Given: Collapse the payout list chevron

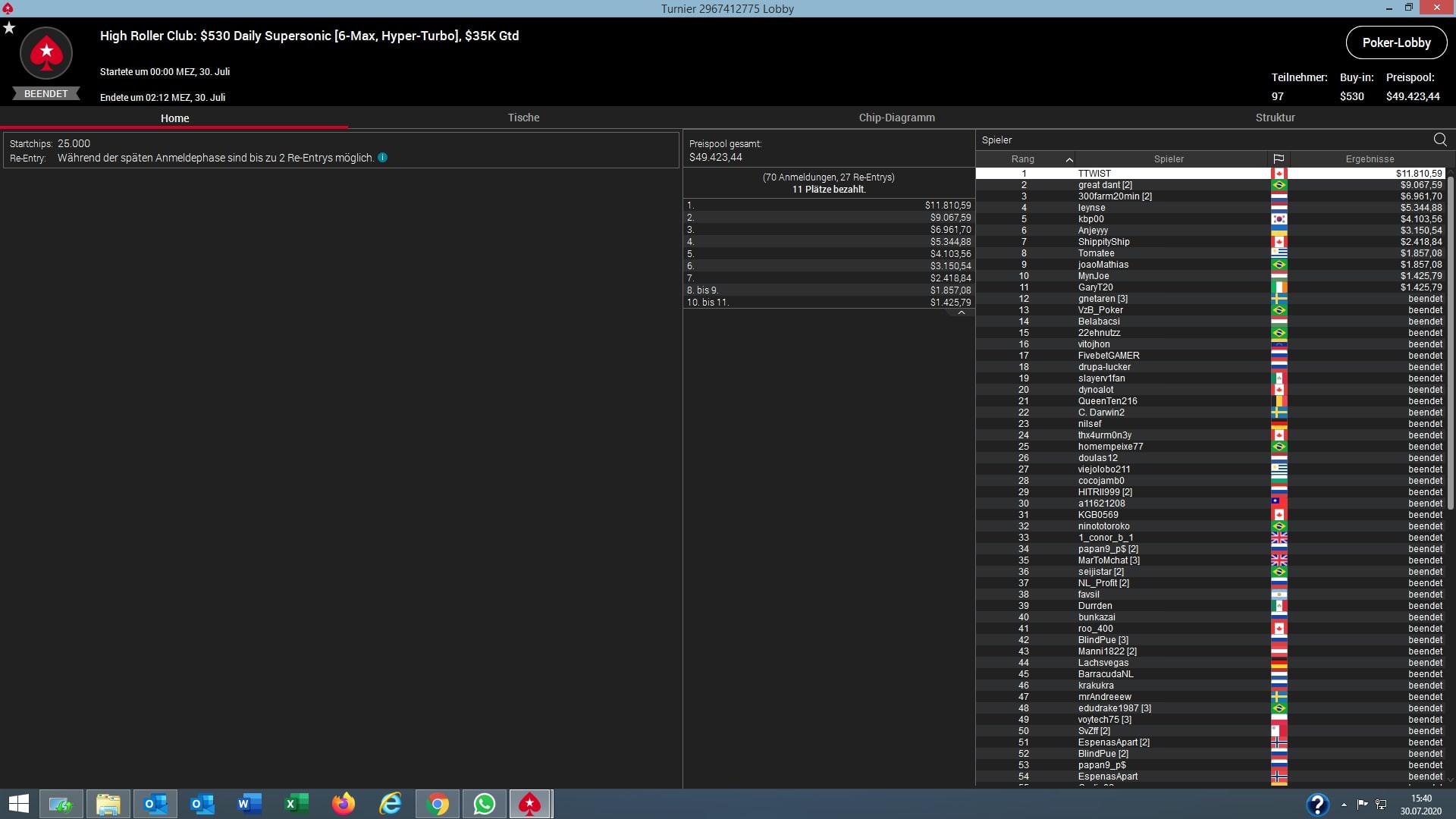Looking at the screenshot, I should tap(961, 312).
